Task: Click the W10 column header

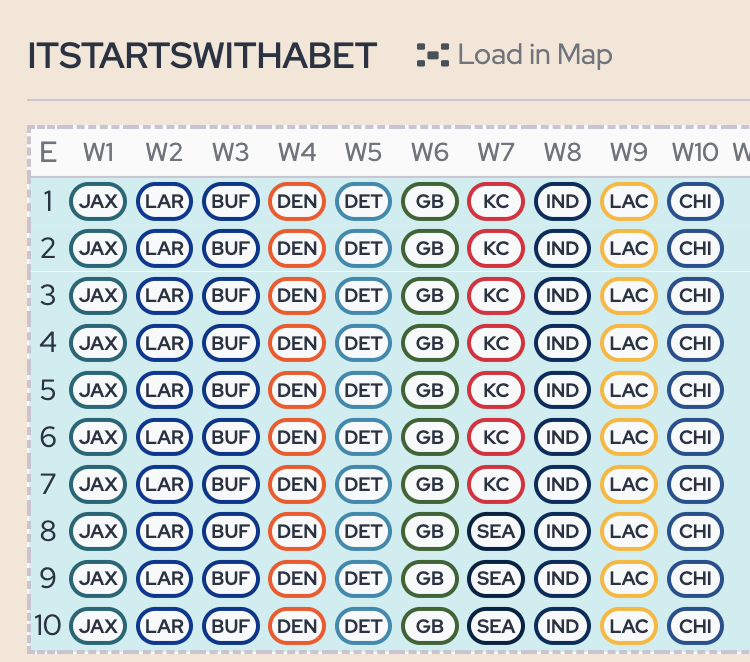Action: click(x=695, y=153)
